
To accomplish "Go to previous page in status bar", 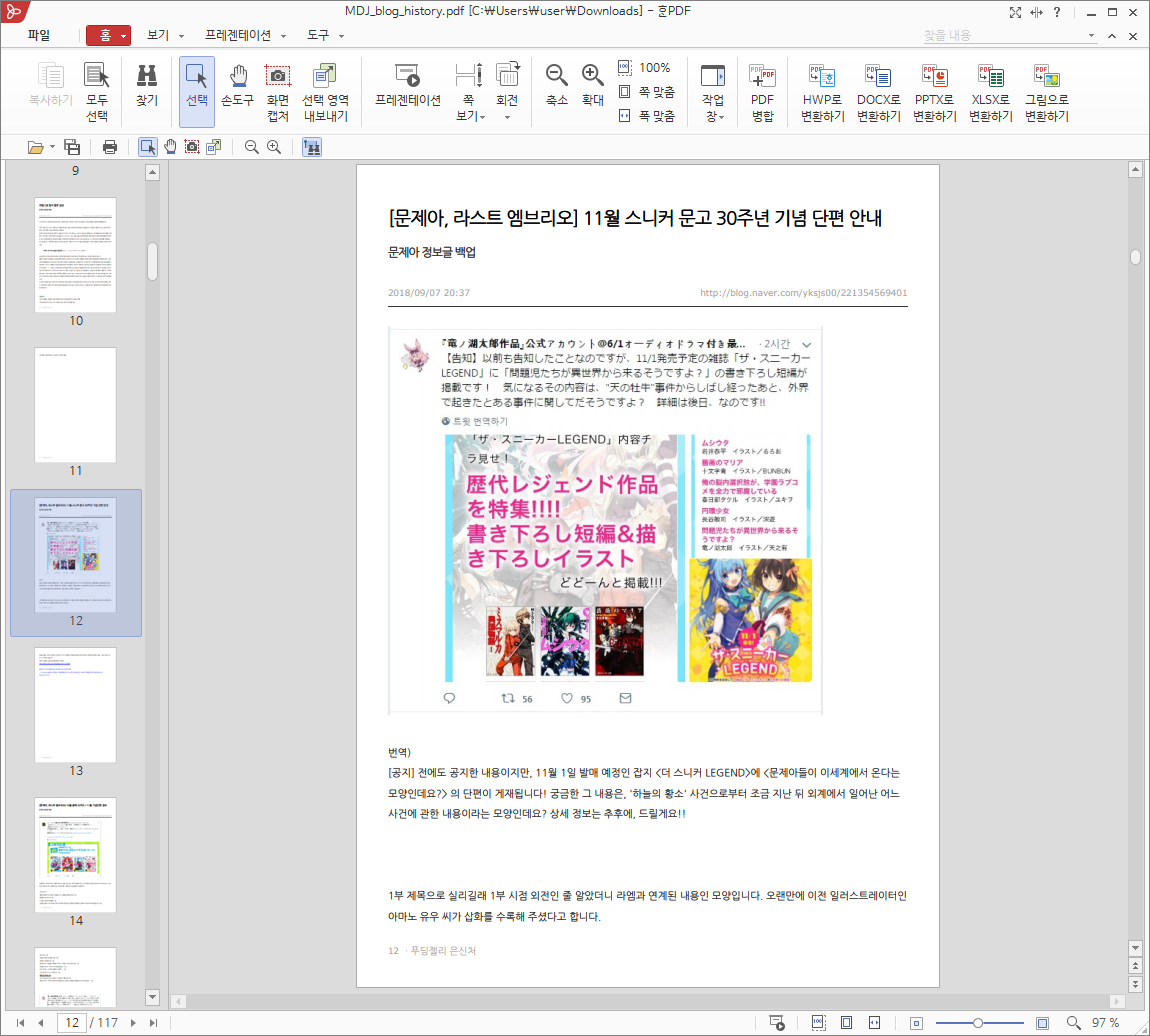I will [41, 1023].
